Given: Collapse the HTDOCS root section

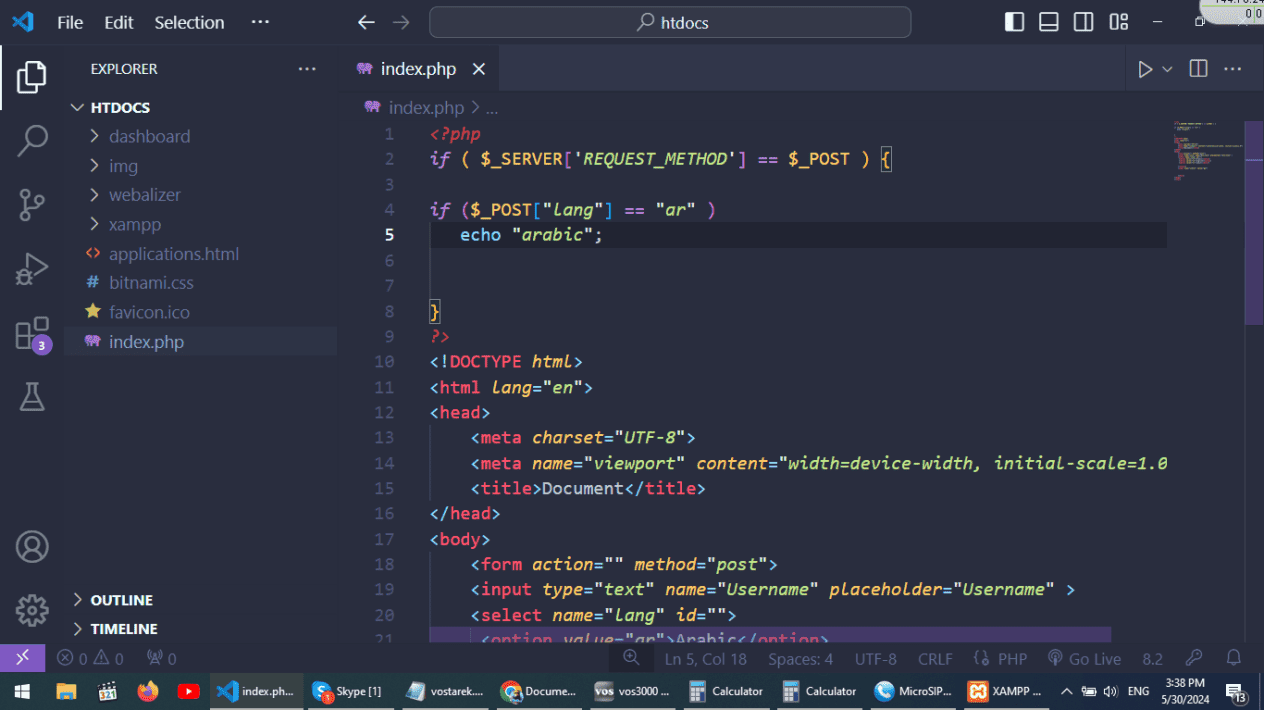Looking at the screenshot, I should coord(200,107).
